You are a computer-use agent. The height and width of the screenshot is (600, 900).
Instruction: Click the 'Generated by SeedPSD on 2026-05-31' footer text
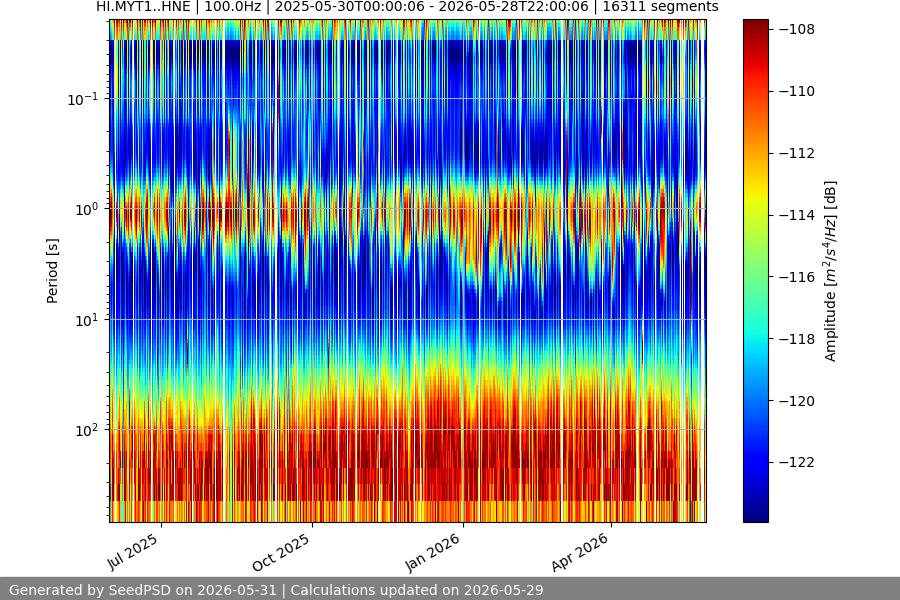click(x=143, y=590)
